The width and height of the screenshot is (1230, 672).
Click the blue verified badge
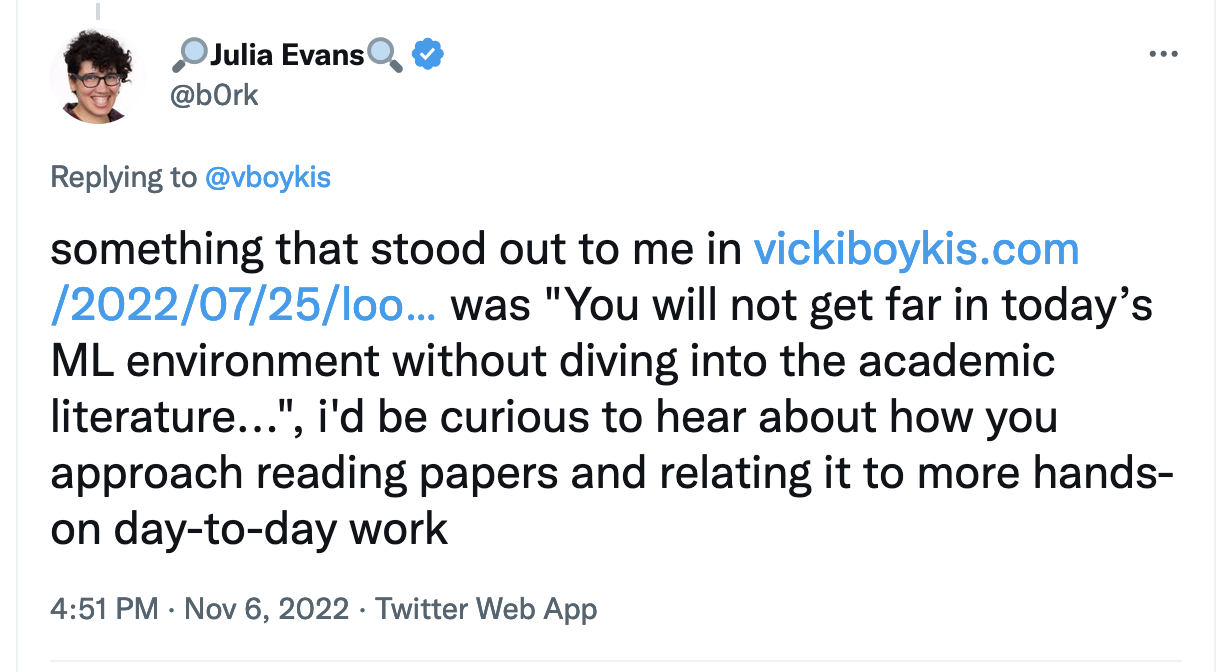pos(428,55)
